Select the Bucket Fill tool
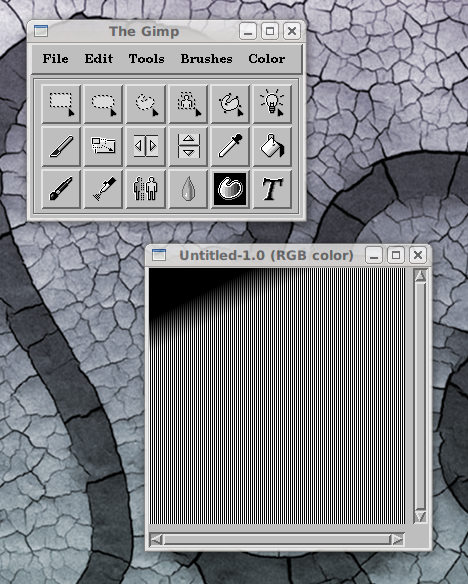Screen dimensions: 468x584 [x=272, y=146]
